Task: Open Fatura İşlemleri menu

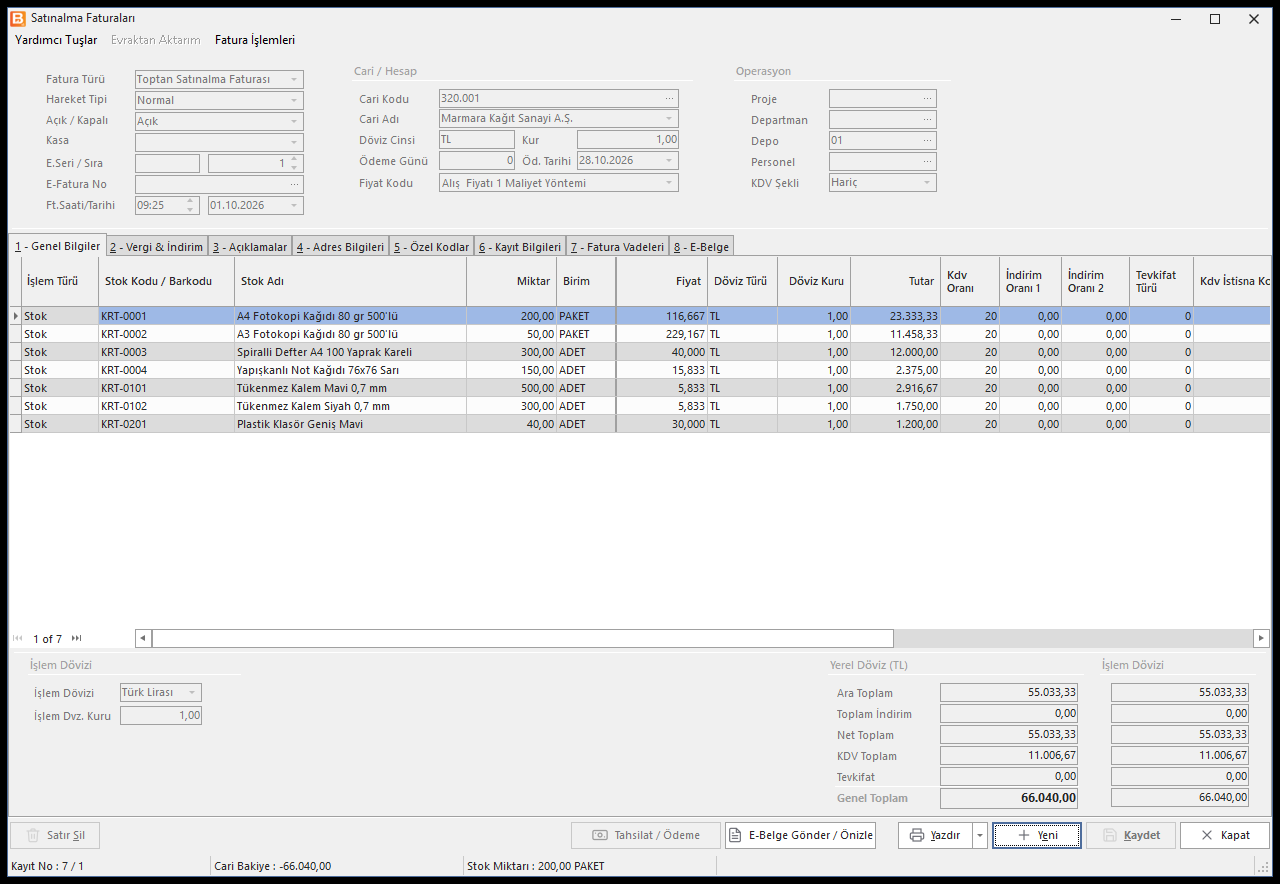Action: (x=255, y=40)
